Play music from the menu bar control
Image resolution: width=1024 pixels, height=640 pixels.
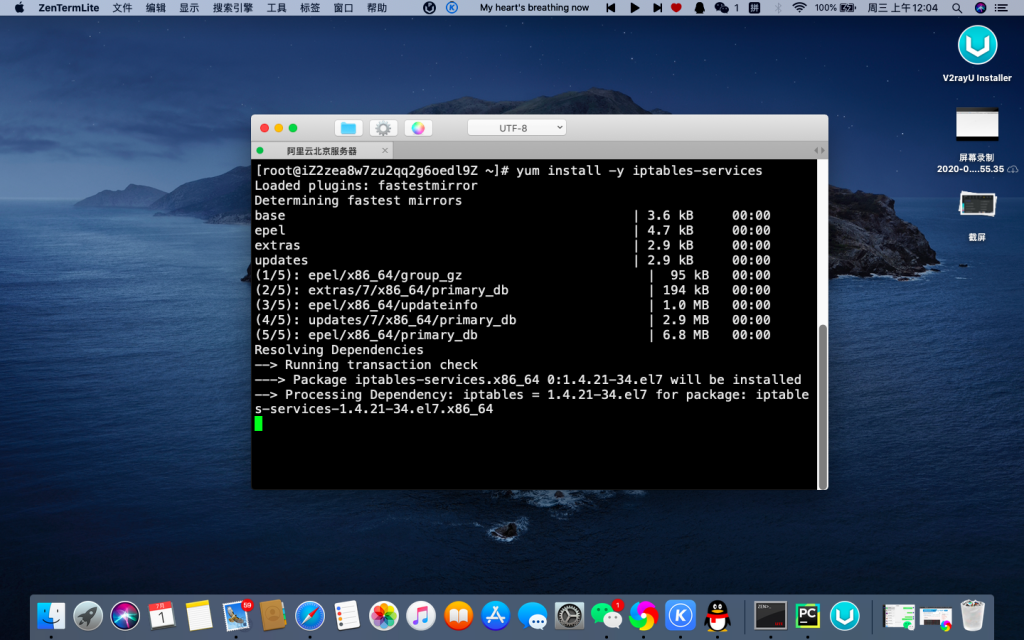[x=634, y=7]
